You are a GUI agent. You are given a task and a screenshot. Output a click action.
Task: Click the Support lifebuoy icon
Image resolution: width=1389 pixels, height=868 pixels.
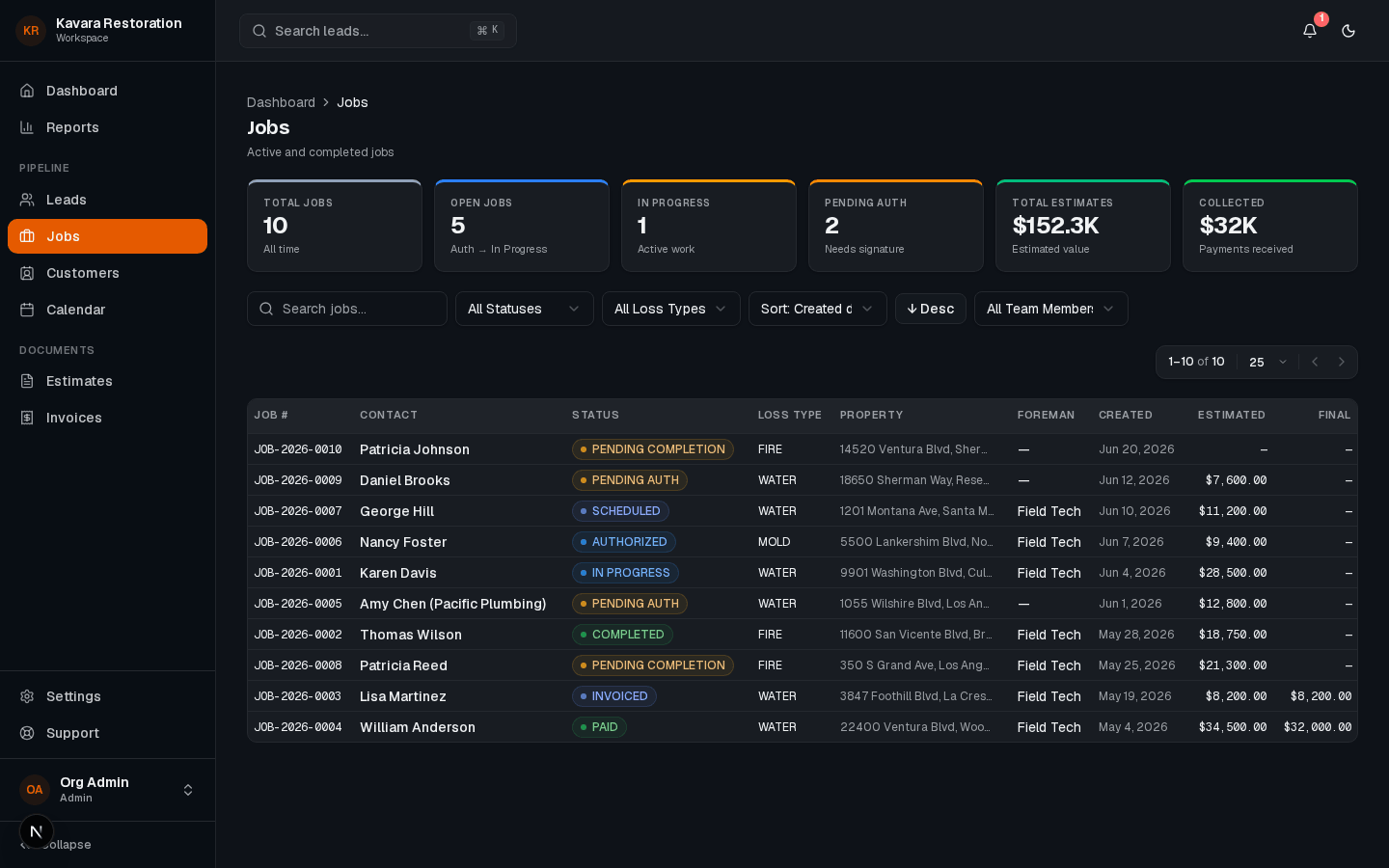(27, 733)
